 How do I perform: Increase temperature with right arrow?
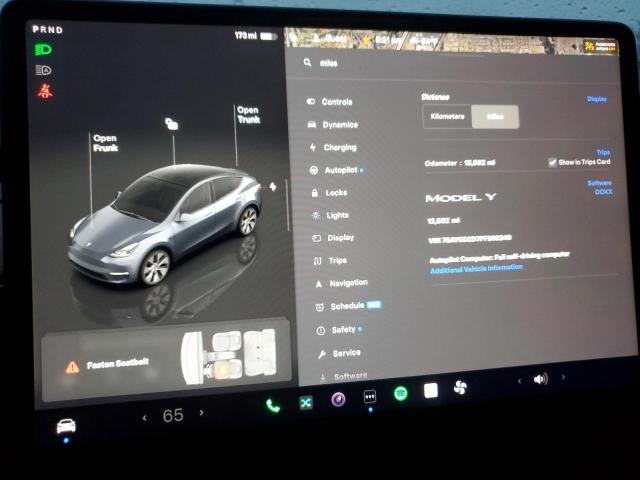201,413
